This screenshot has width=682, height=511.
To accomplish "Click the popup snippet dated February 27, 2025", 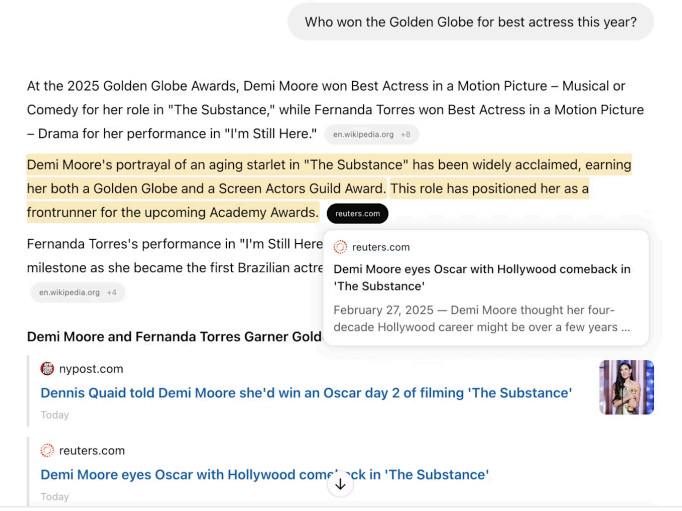I will pos(482,318).
